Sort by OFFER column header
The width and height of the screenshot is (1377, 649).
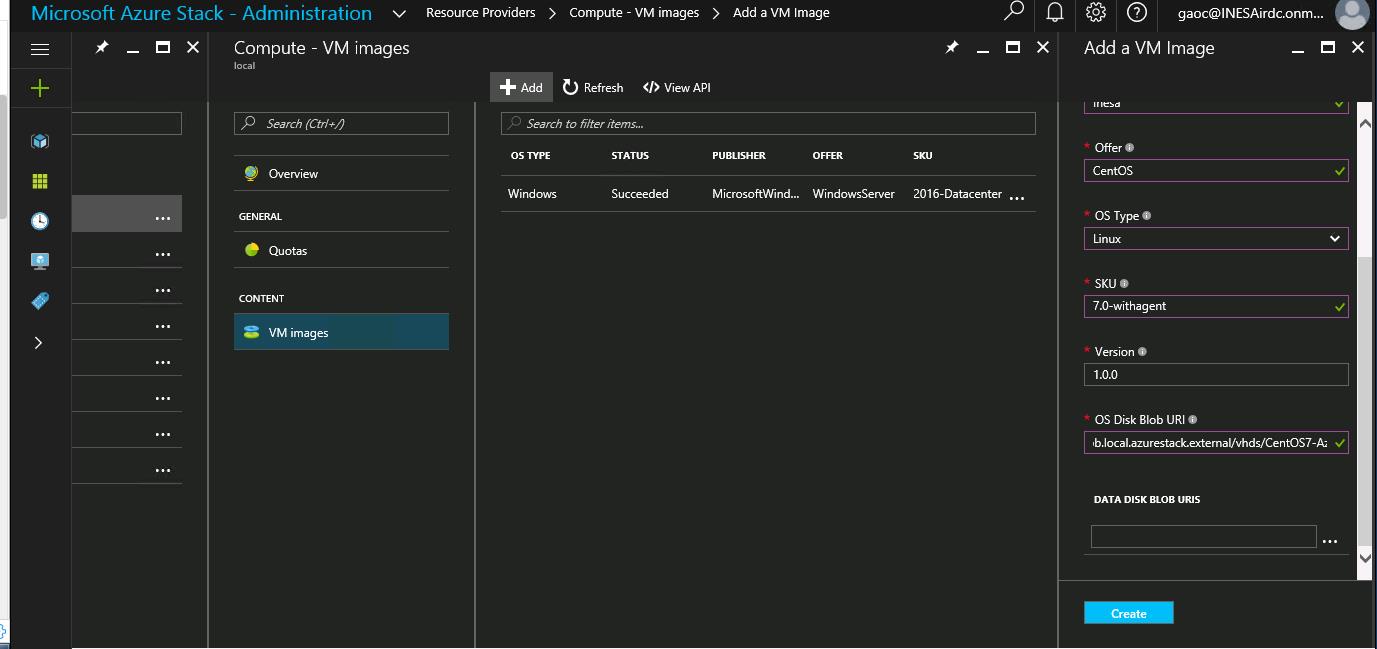click(828, 155)
